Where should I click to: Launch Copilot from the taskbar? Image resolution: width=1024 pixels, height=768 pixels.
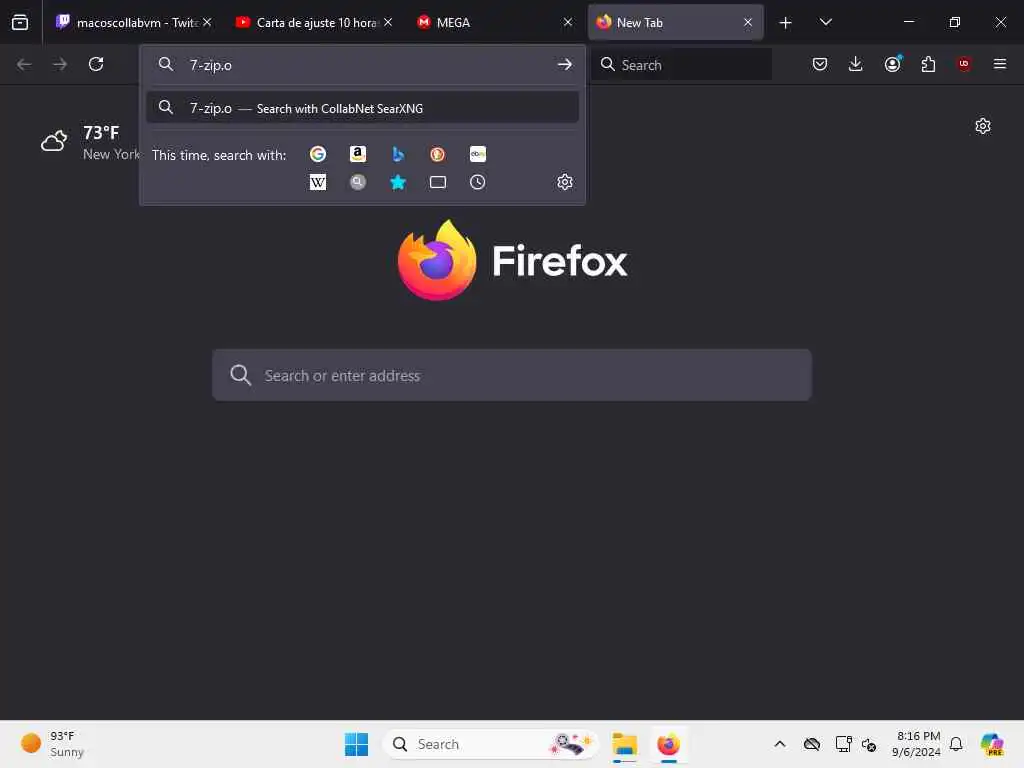(x=992, y=744)
